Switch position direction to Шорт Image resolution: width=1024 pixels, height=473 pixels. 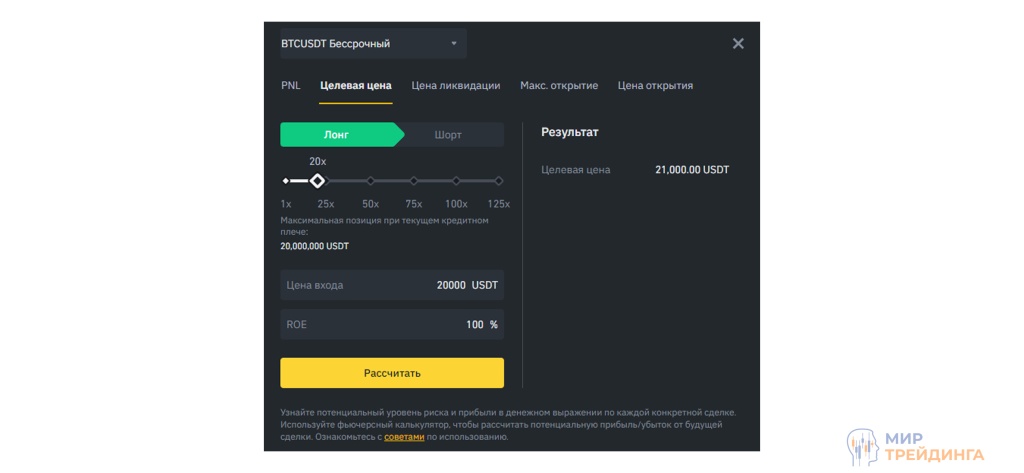tap(448, 135)
